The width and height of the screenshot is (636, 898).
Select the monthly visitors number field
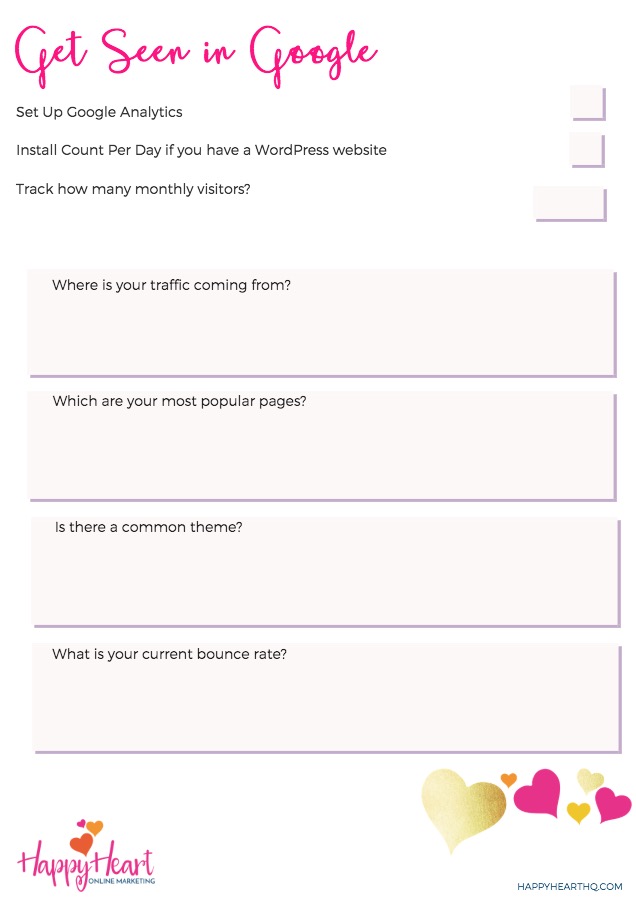tap(570, 203)
